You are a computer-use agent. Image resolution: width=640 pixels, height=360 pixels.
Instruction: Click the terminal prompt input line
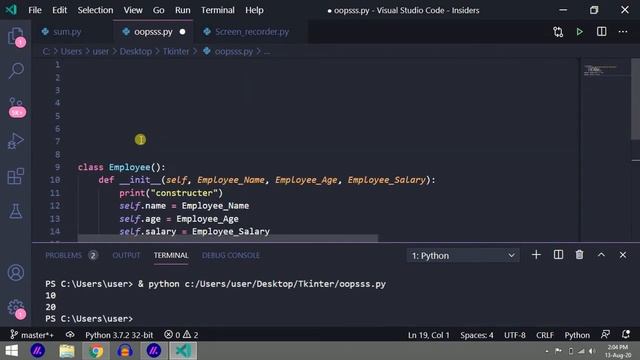coord(89,319)
